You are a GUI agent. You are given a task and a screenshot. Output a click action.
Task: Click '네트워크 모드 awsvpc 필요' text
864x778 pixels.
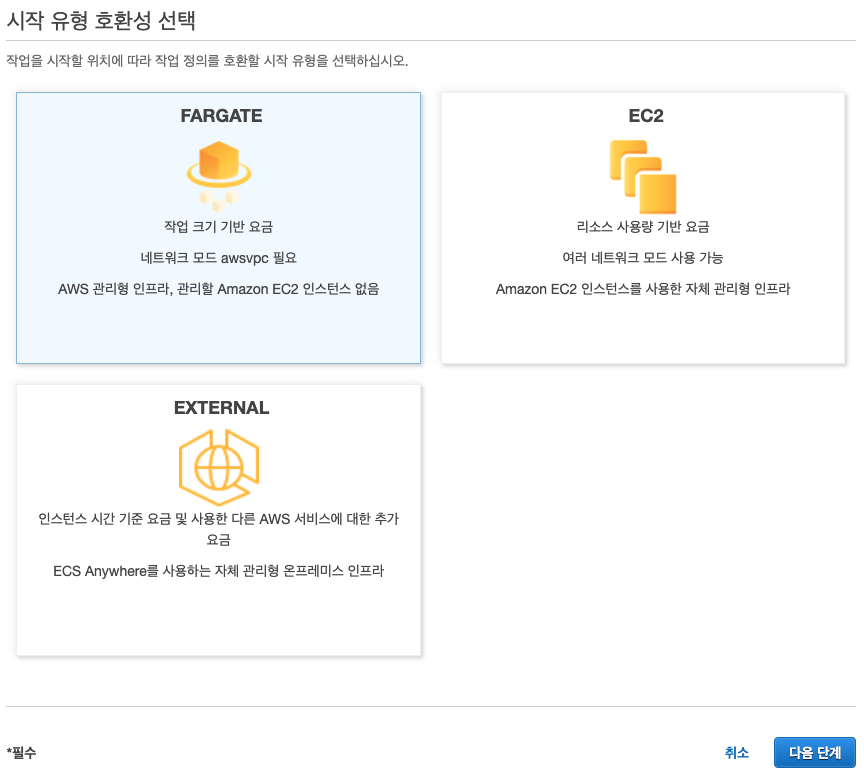(x=219, y=258)
